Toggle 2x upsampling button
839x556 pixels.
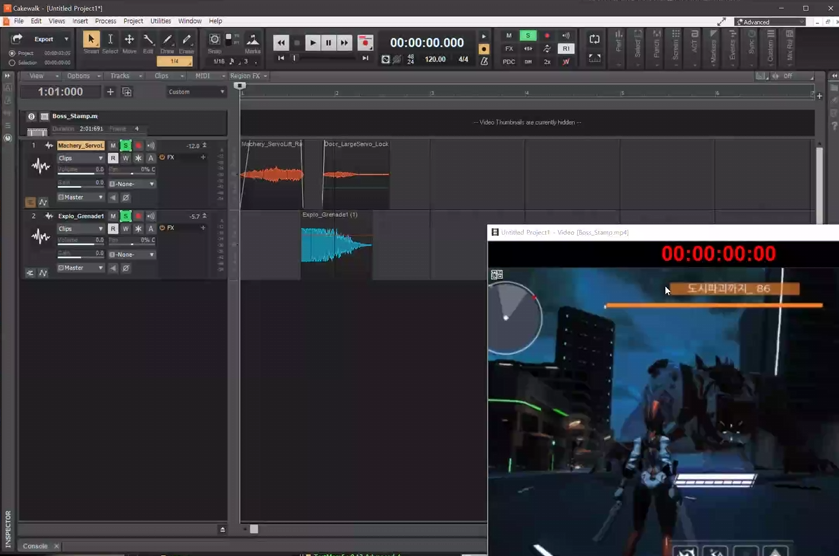point(547,62)
